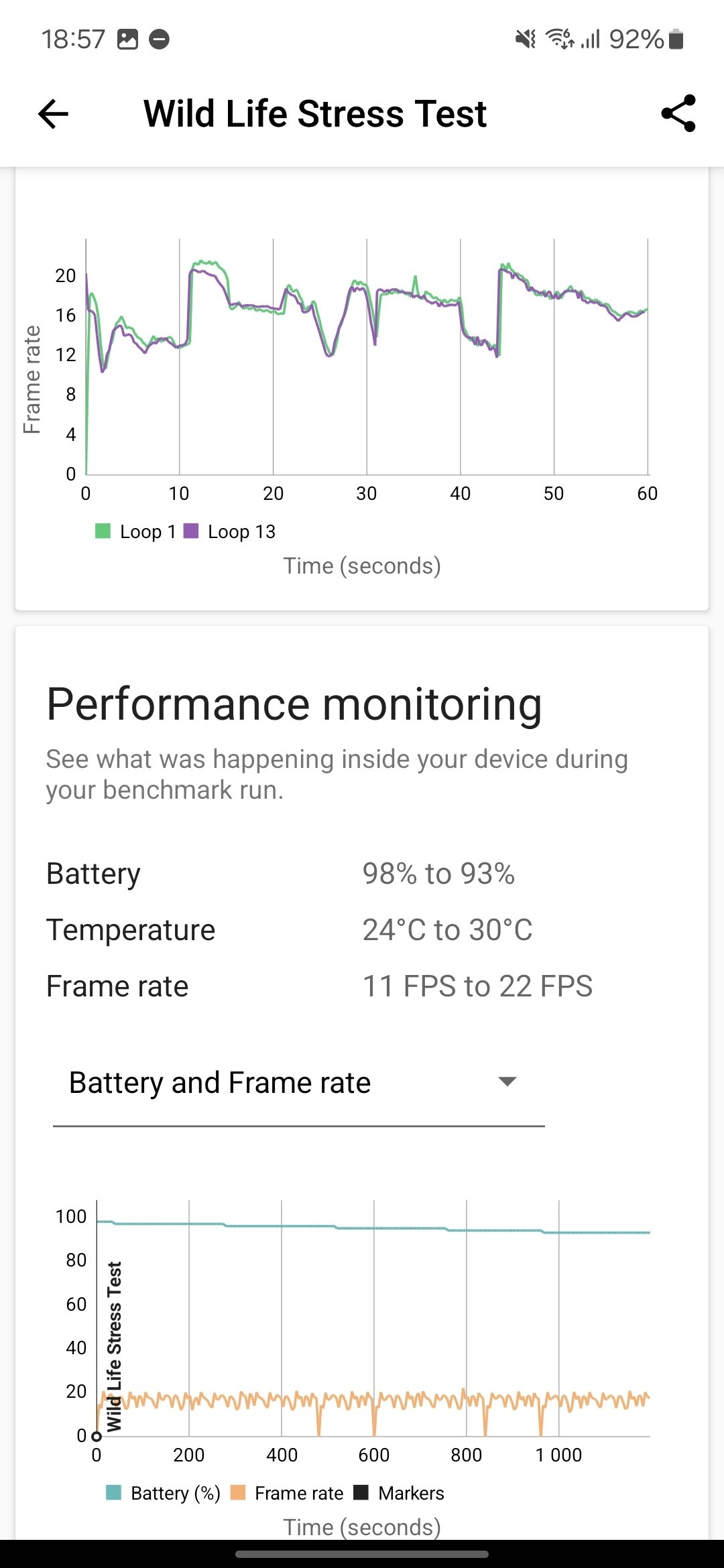Tap the Wi-Fi status icon
The width and height of the screenshot is (724, 1568).
coord(559,39)
